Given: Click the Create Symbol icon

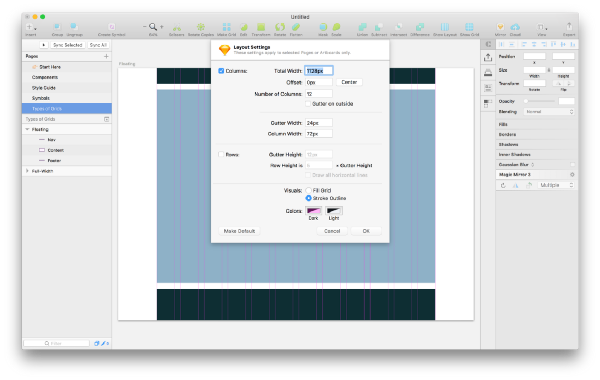Looking at the screenshot, I should pyautogui.click(x=111, y=27).
